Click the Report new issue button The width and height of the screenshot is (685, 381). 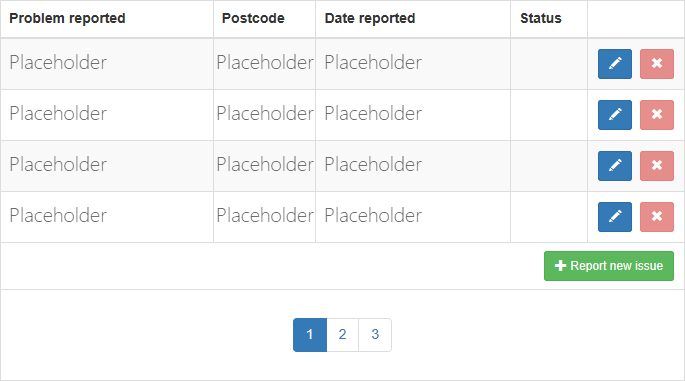pyautogui.click(x=609, y=266)
